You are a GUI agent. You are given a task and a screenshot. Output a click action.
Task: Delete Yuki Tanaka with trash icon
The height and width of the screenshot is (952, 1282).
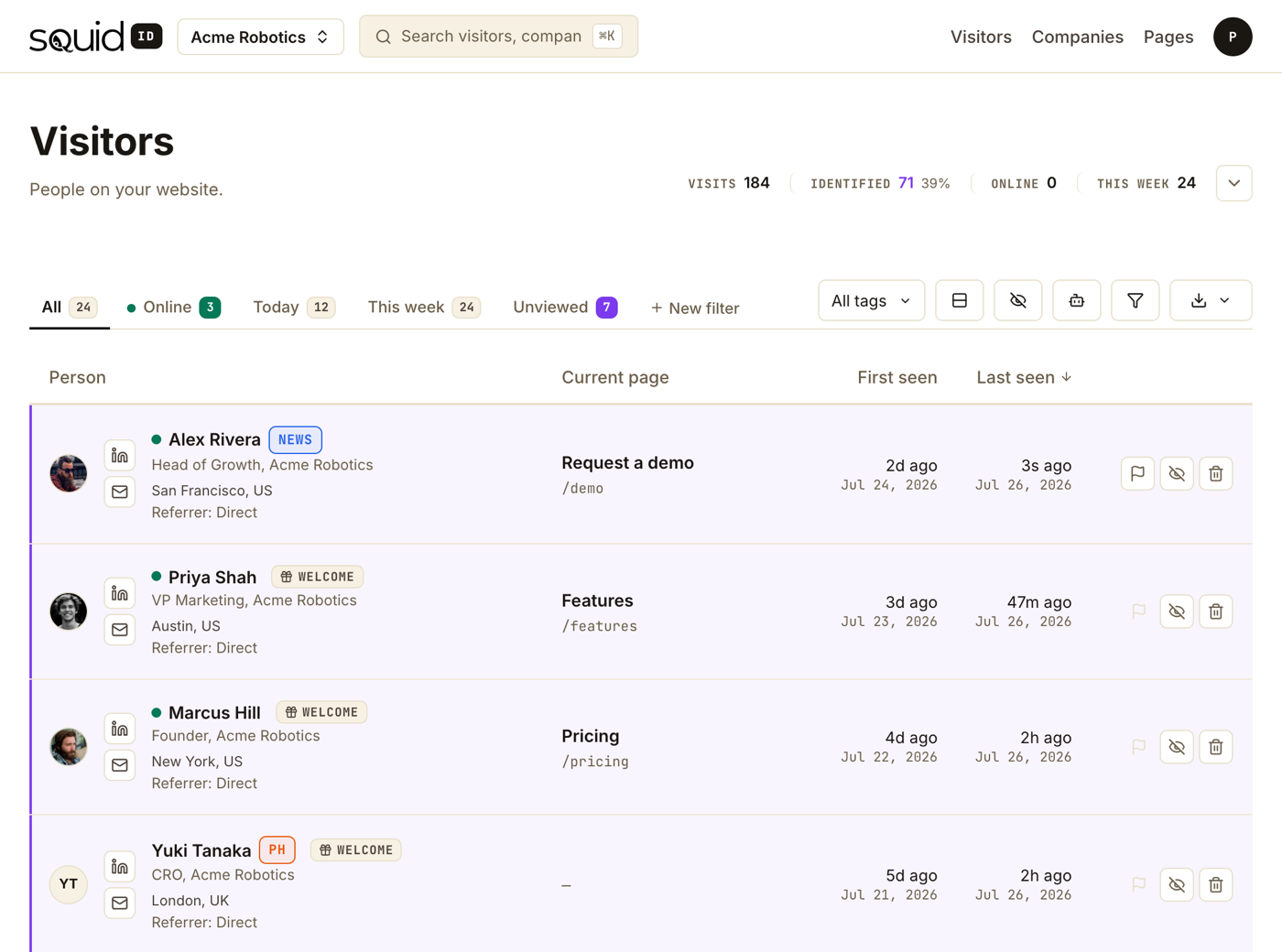click(x=1216, y=884)
